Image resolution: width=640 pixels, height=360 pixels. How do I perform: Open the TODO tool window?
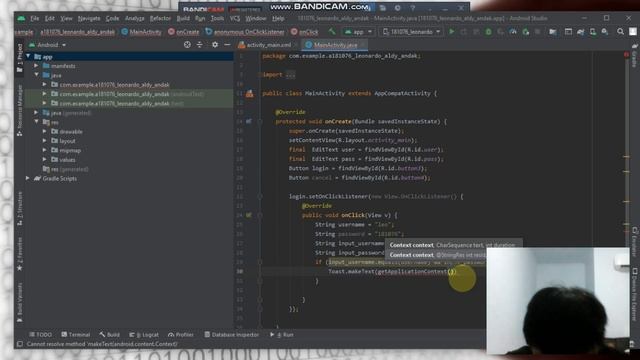pos(40,335)
